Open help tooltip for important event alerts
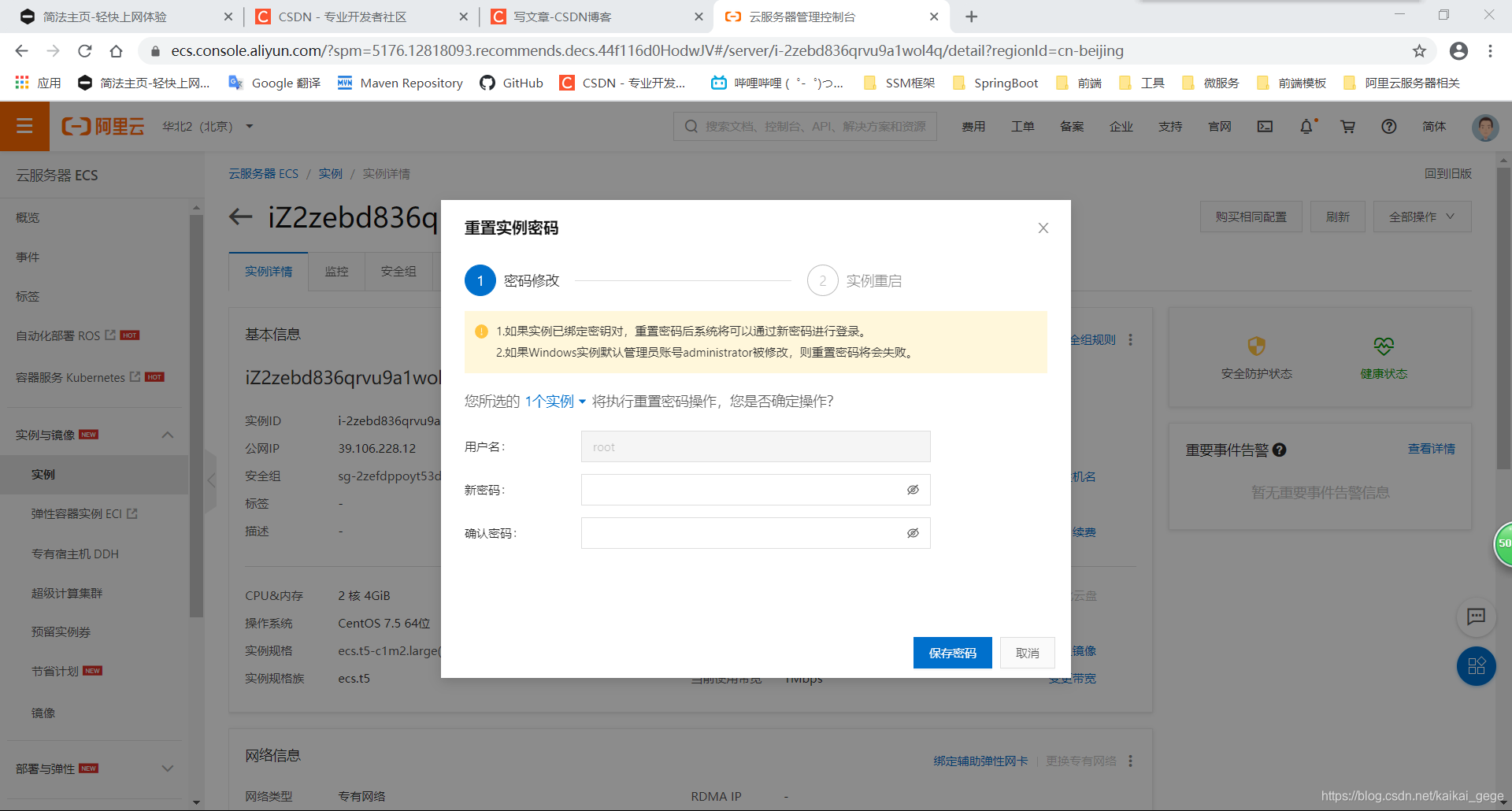 pyautogui.click(x=1280, y=450)
